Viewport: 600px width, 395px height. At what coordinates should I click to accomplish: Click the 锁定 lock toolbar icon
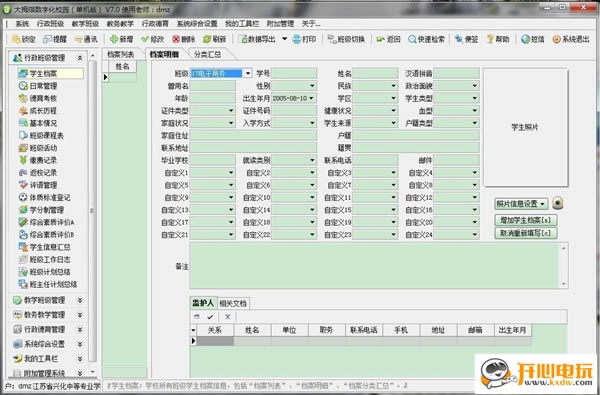16,39
